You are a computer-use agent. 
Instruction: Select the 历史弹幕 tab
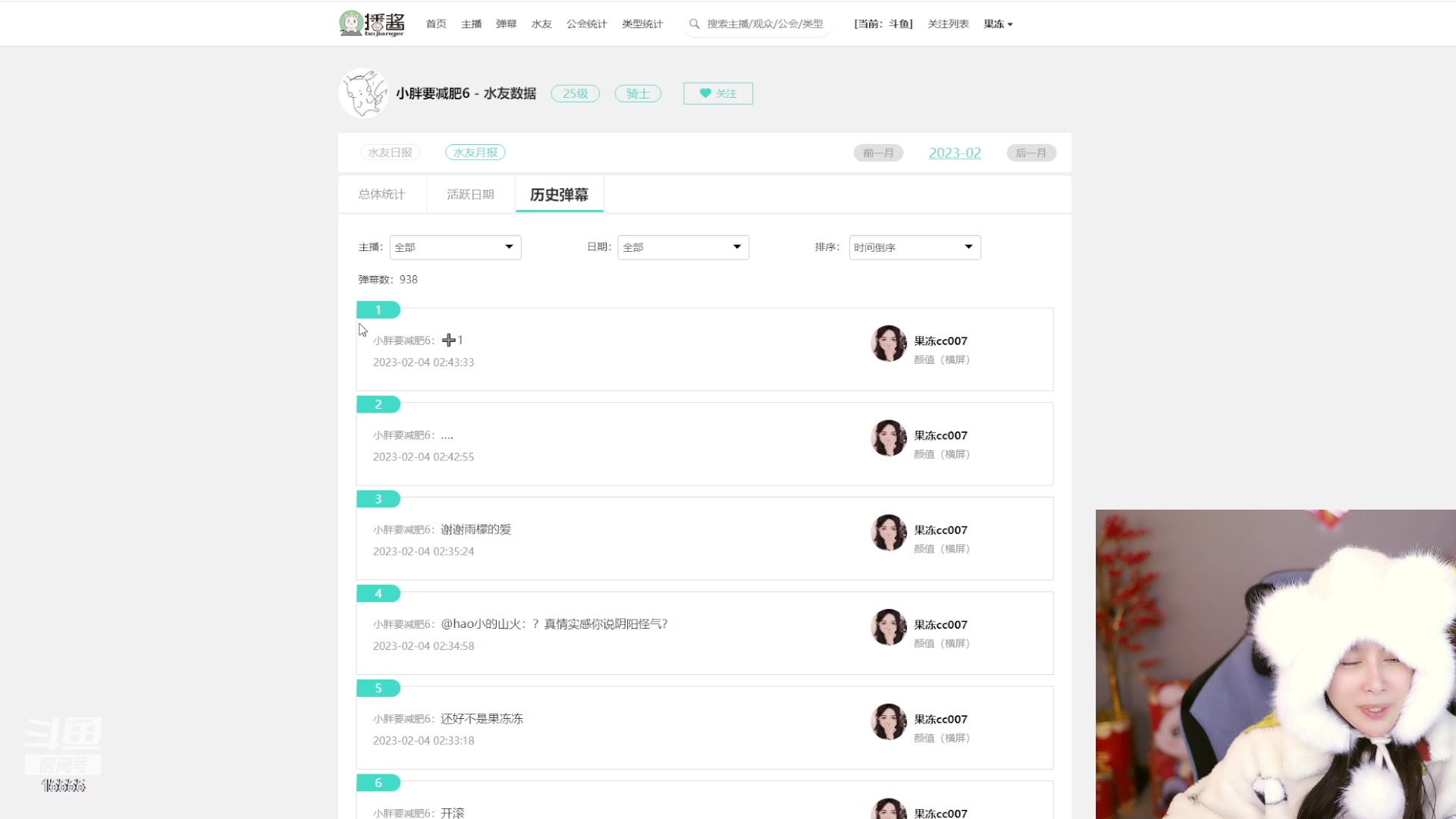click(560, 194)
